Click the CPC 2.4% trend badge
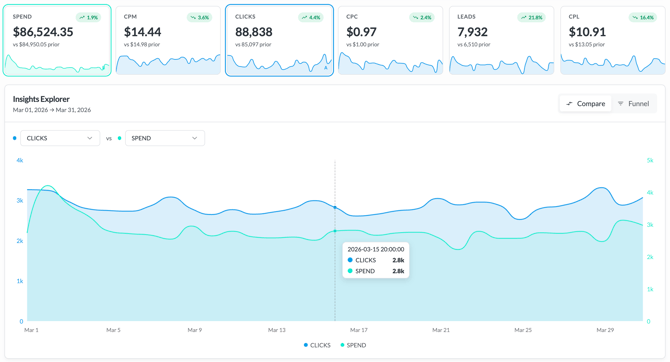The height and width of the screenshot is (362, 670). (x=422, y=18)
